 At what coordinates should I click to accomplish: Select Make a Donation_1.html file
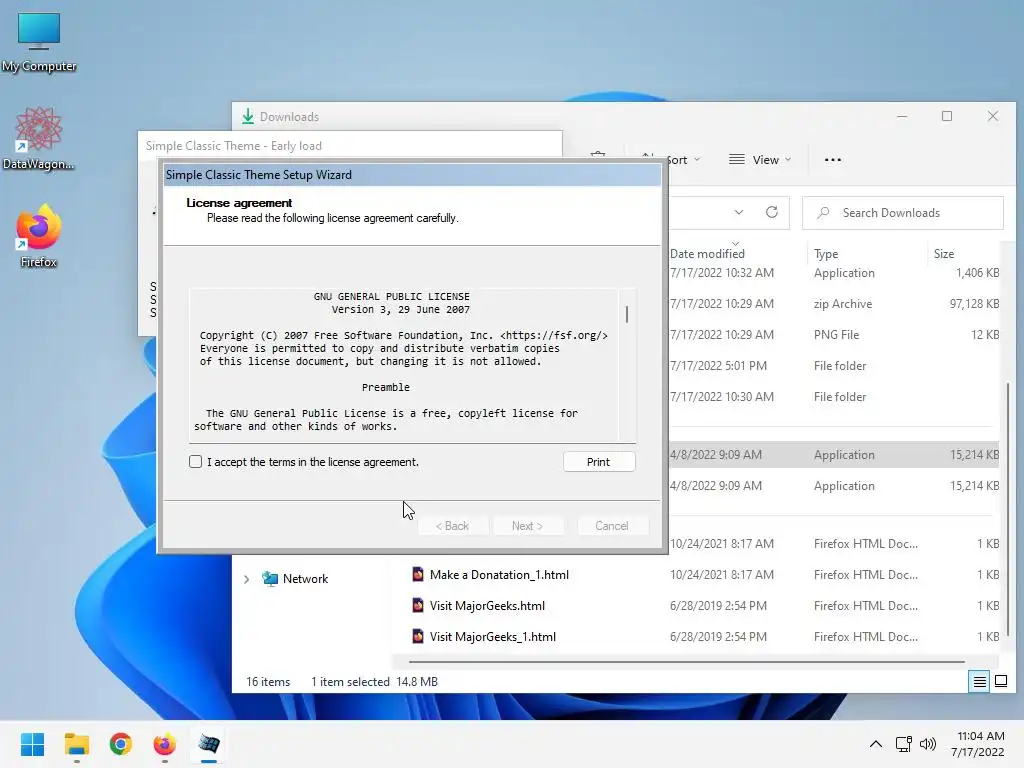[x=499, y=575]
